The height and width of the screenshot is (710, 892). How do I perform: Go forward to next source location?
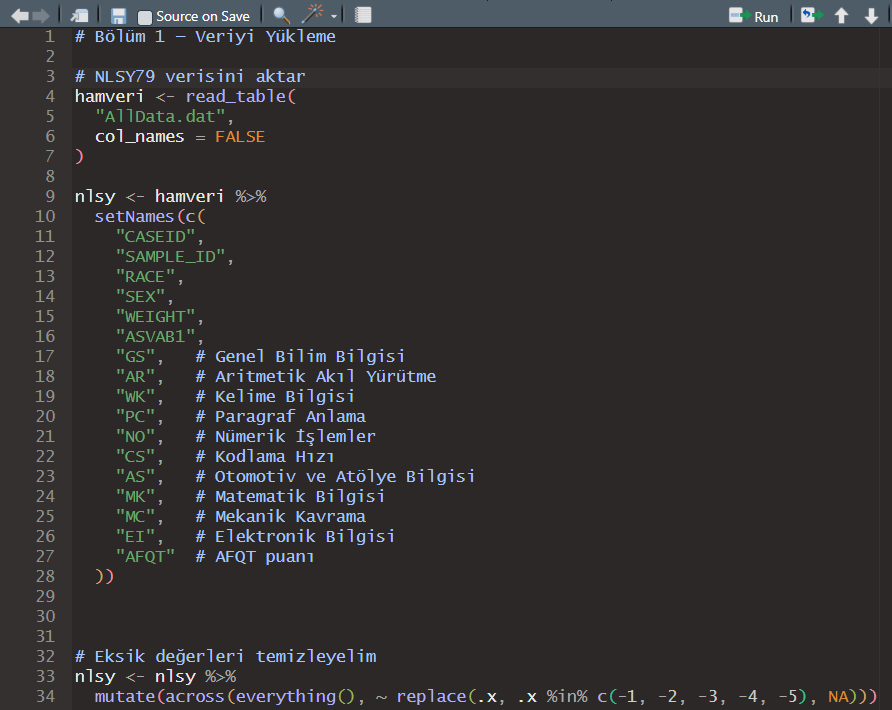(x=42, y=16)
